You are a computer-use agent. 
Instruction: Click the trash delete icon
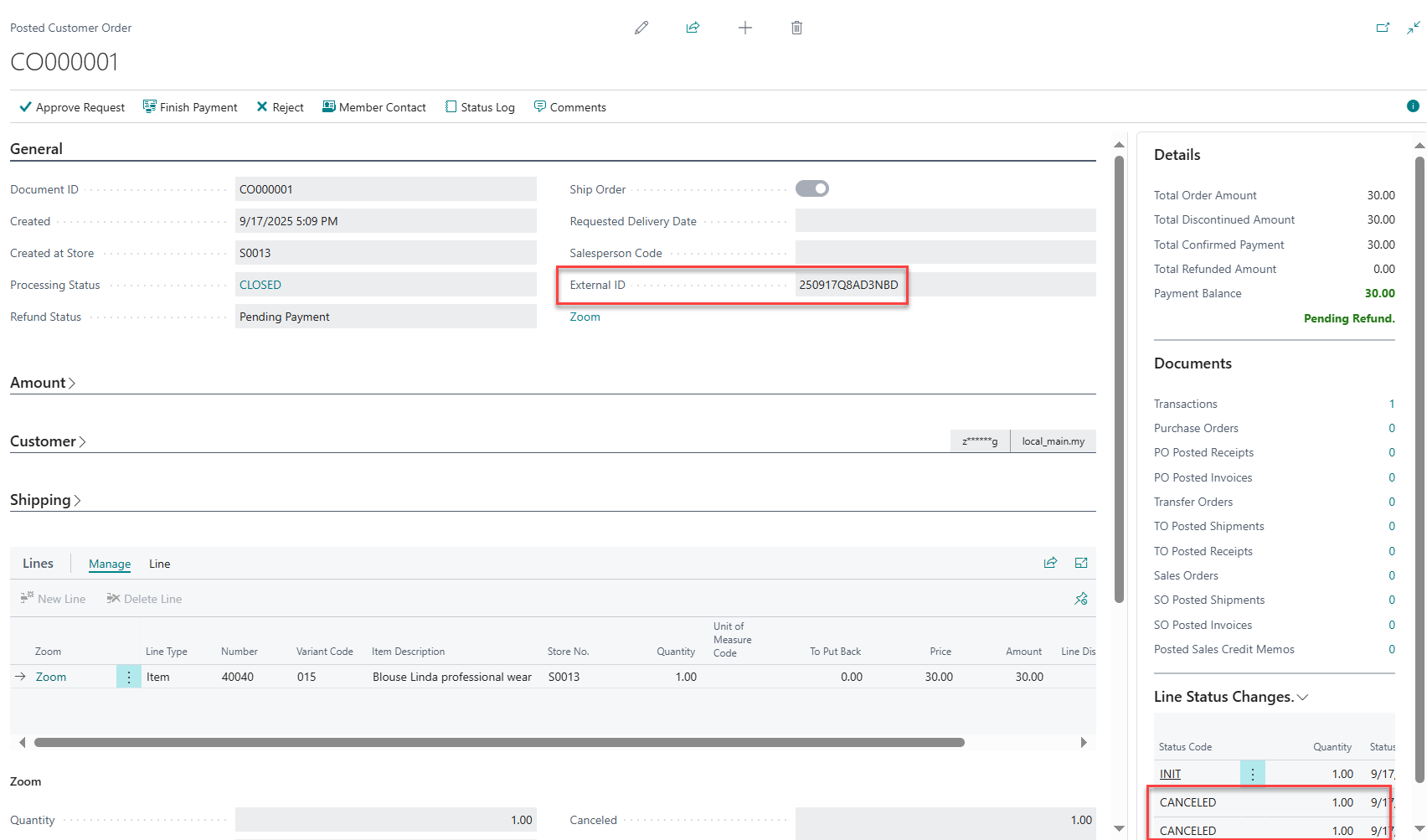click(796, 28)
